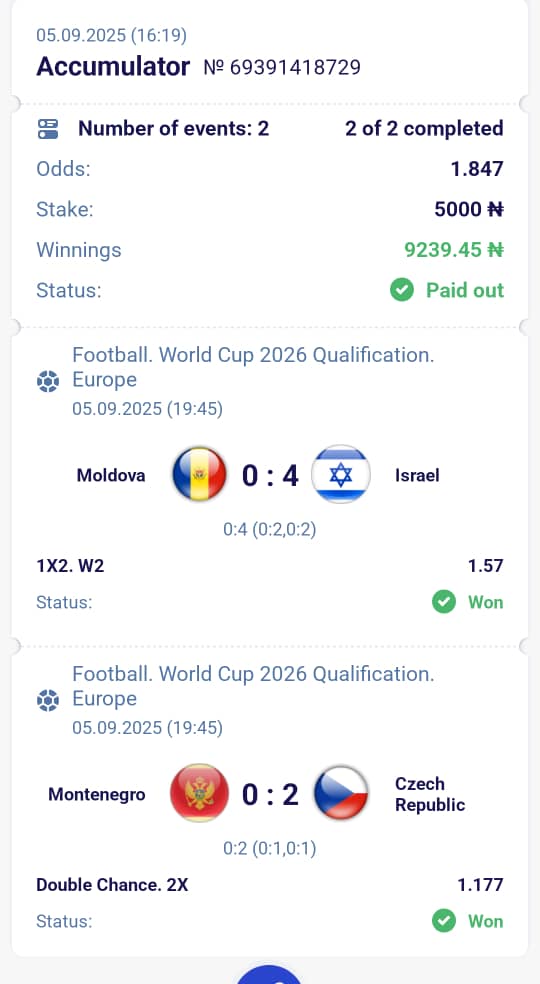Image resolution: width=540 pixels, height=984 pixels.
Task: Click the Won checkmark for the Montenegro match
Action: [x=444, y=921]
